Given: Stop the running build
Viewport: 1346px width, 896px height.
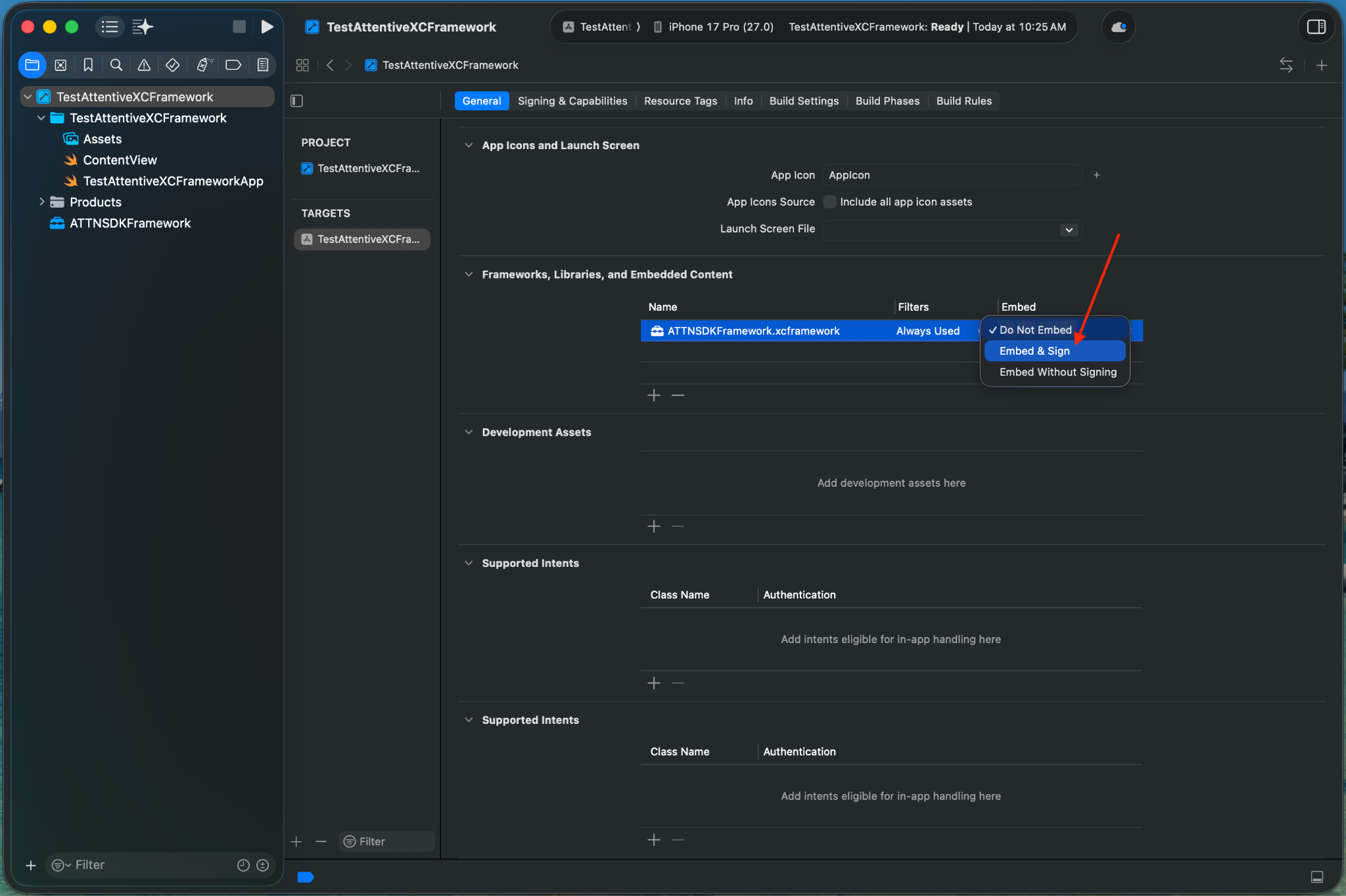Looking at the screenshot, I should coord(239,27).
